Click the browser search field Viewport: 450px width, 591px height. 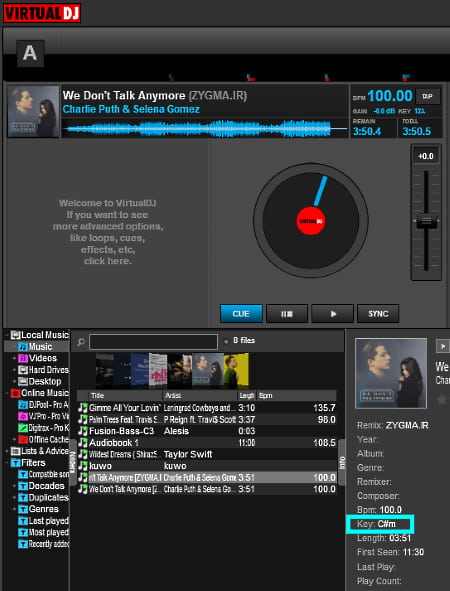point(153,342)
